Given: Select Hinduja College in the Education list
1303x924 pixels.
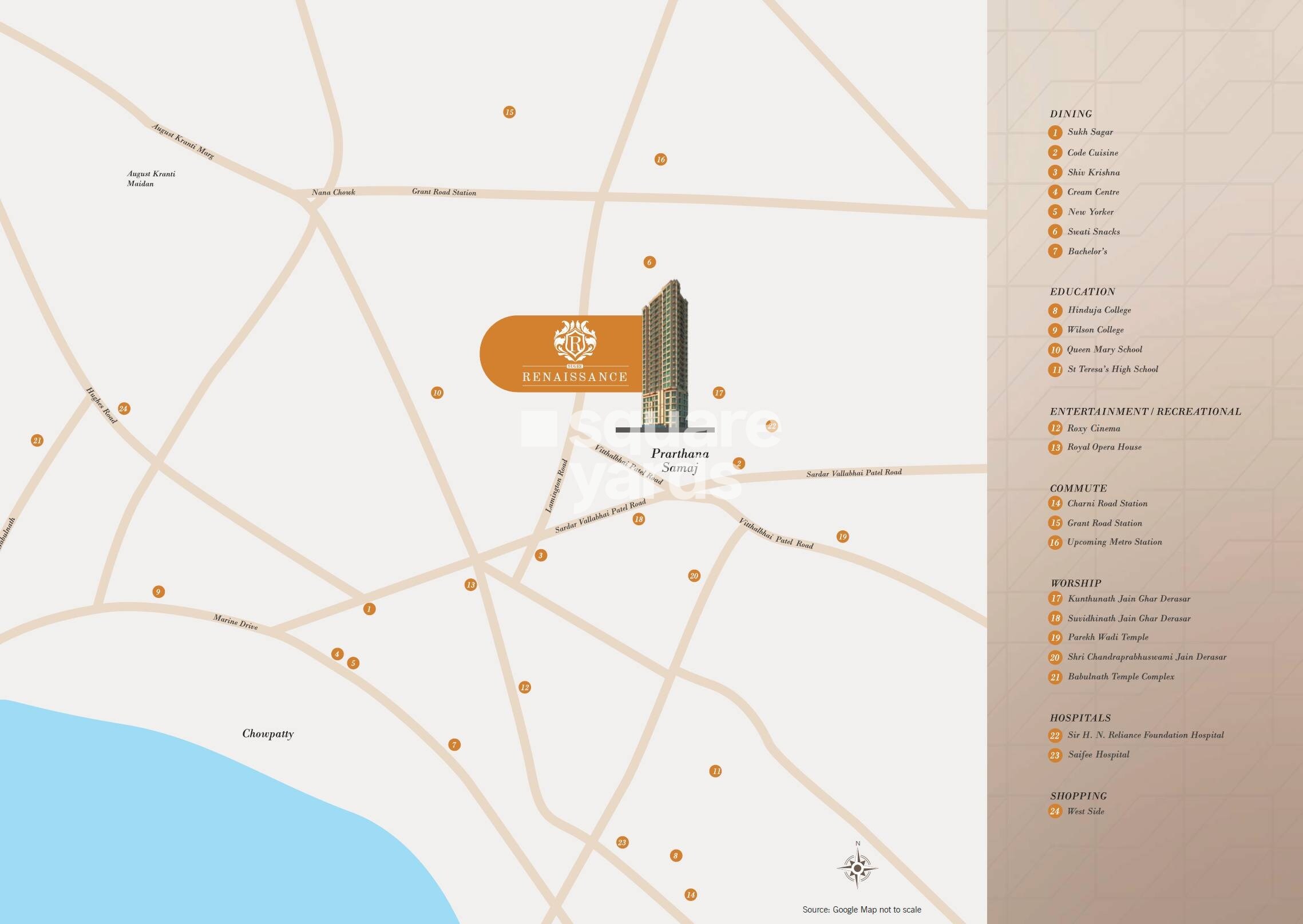Looking at the screenshot, I should 1099,310.
